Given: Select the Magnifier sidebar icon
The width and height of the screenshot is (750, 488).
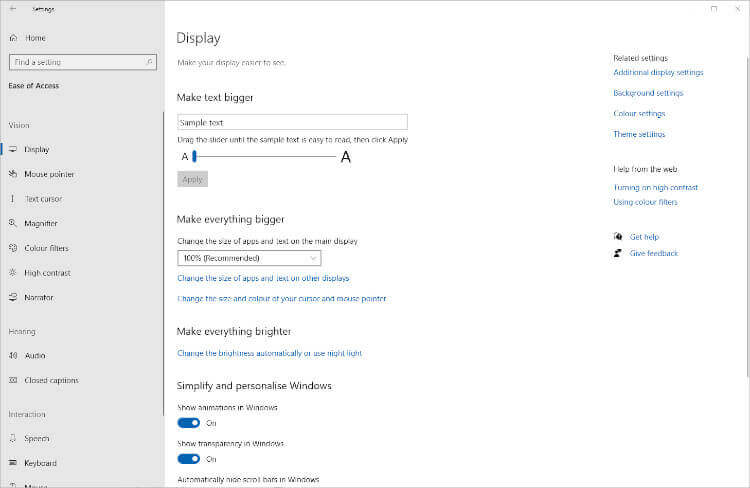Looking at the screenshot, I should (13, 223).
